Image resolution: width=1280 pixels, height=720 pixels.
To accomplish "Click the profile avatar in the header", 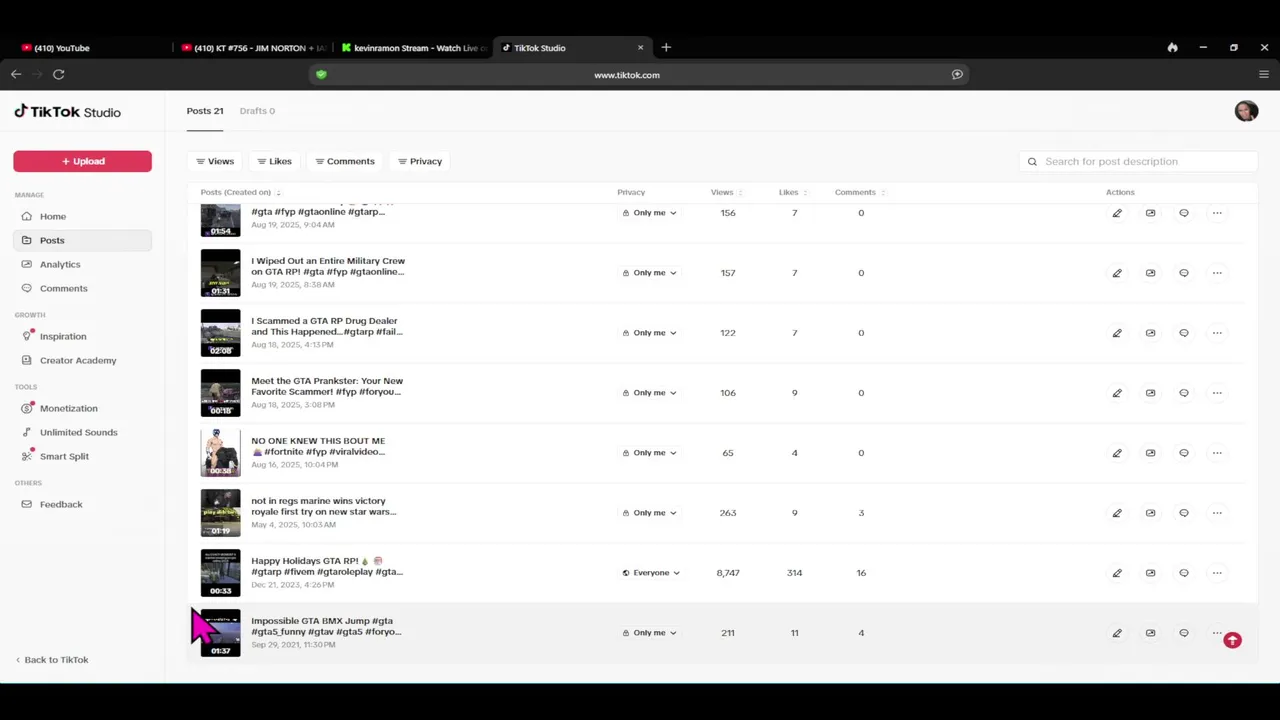I will (1246, 111).
